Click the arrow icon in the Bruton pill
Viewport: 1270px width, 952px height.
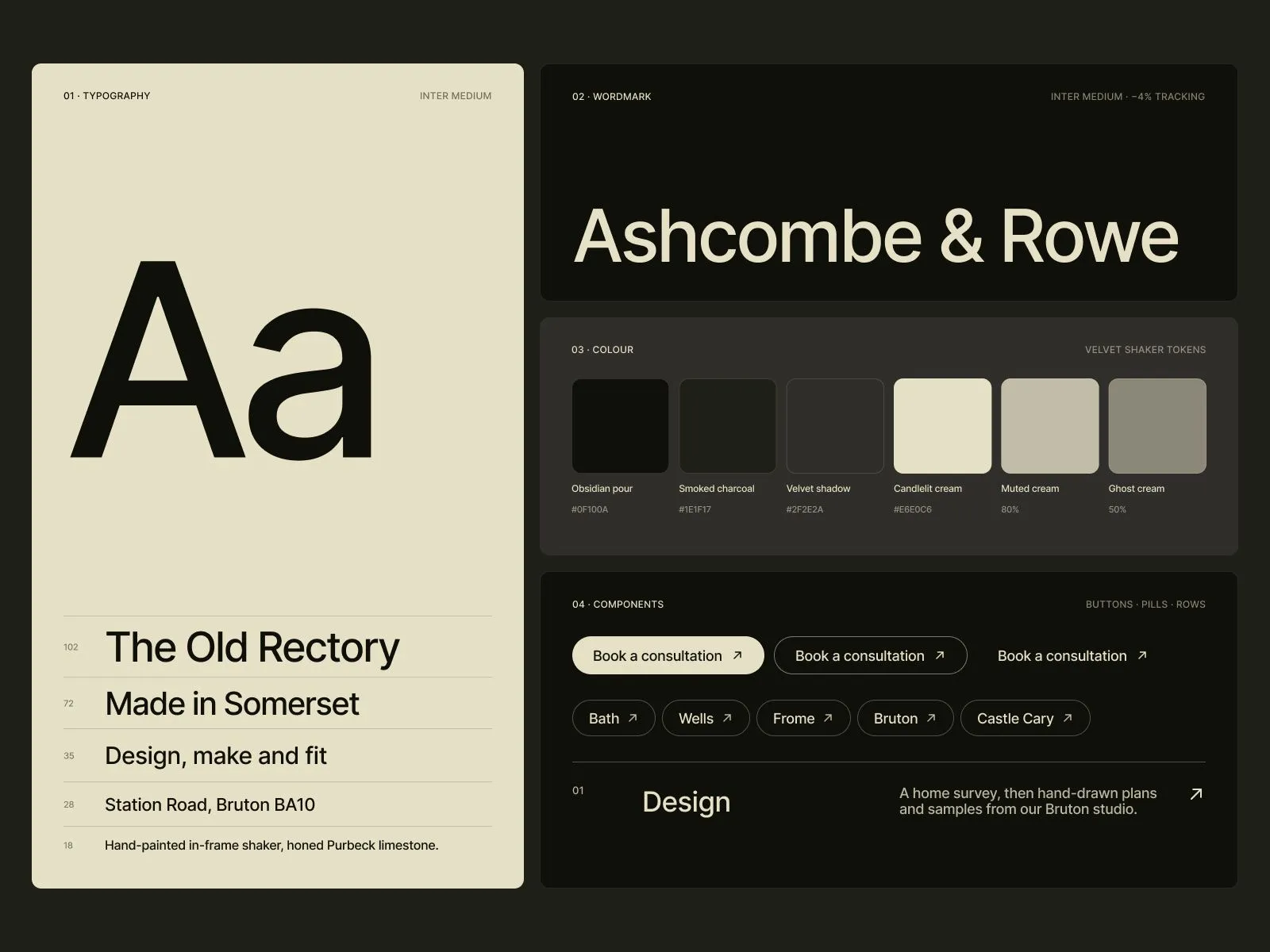[931, 718]
